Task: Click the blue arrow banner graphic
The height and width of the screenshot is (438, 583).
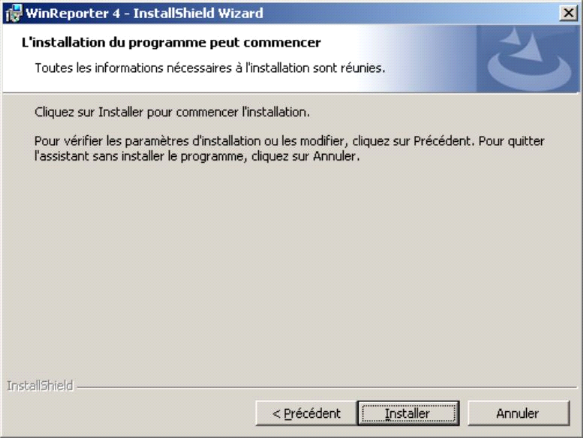Action: tap(528, 59)
